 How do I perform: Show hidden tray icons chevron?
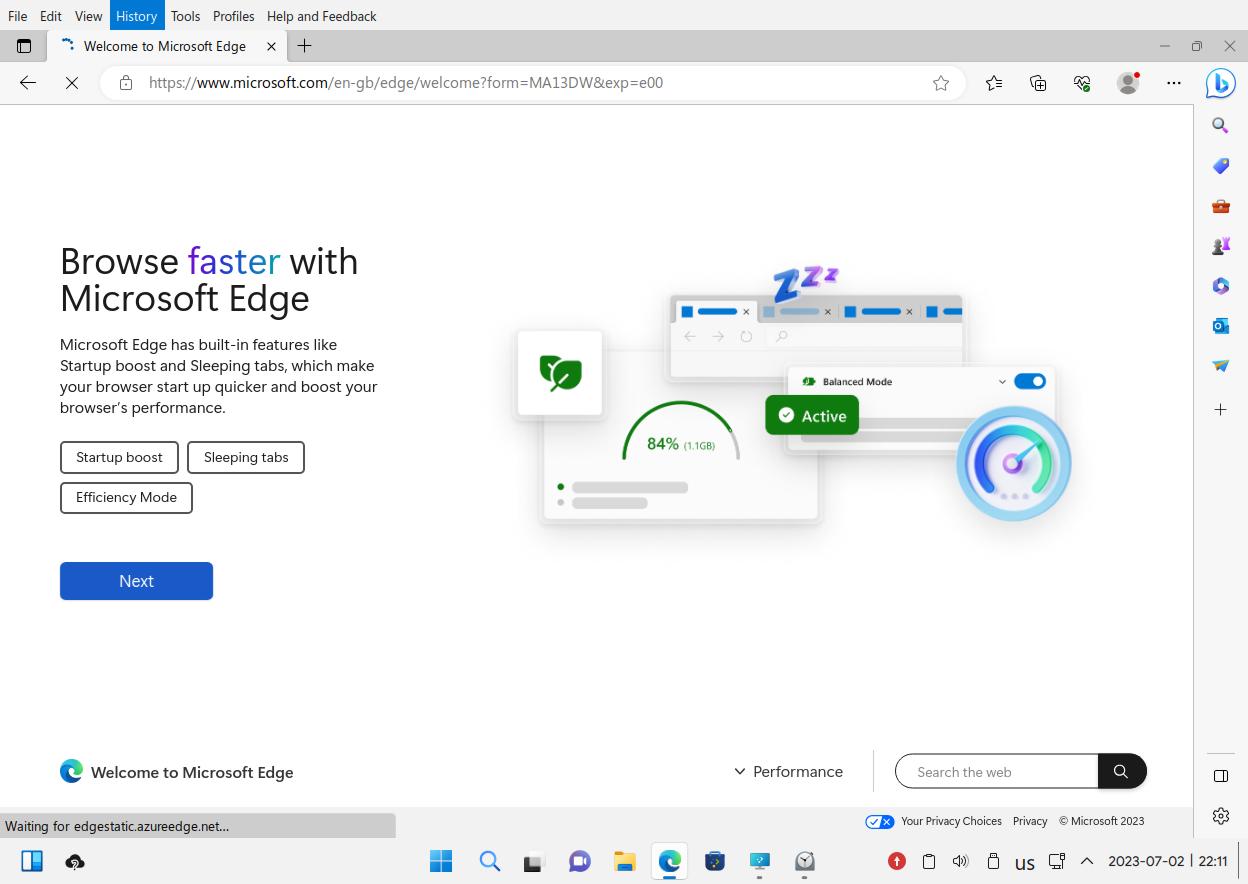point(1087,861)
